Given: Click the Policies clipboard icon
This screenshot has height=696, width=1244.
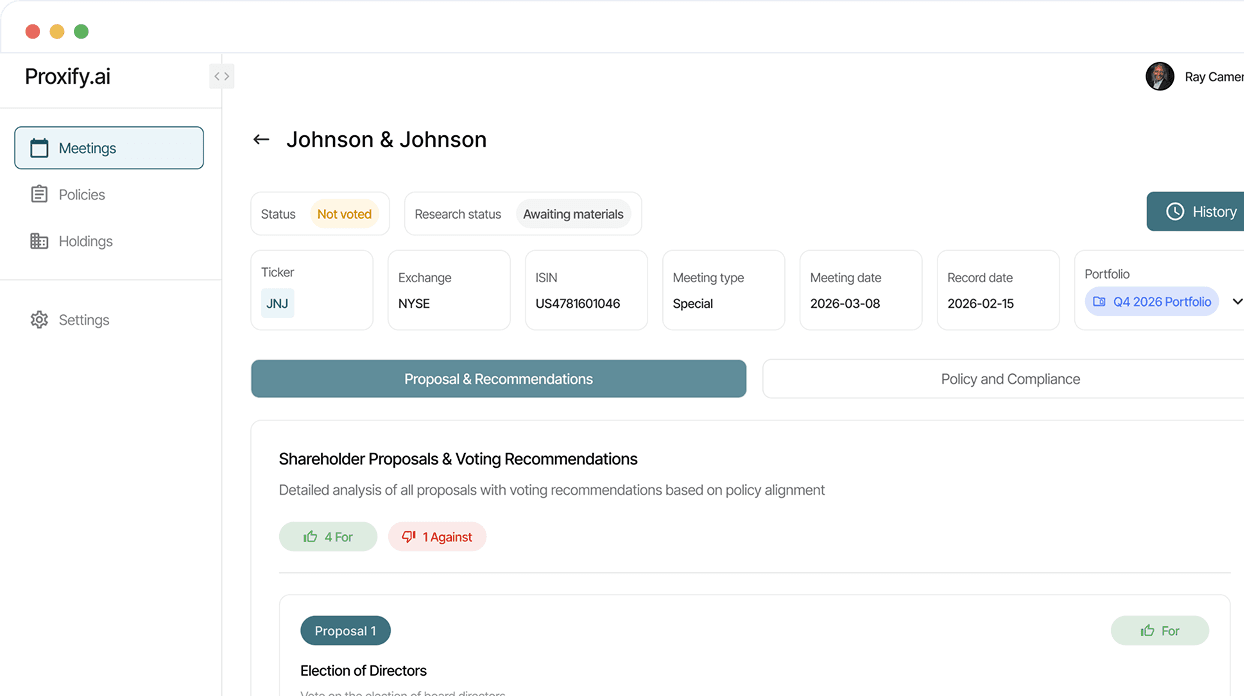Looking at the screenshot, I should coord(39,194).
